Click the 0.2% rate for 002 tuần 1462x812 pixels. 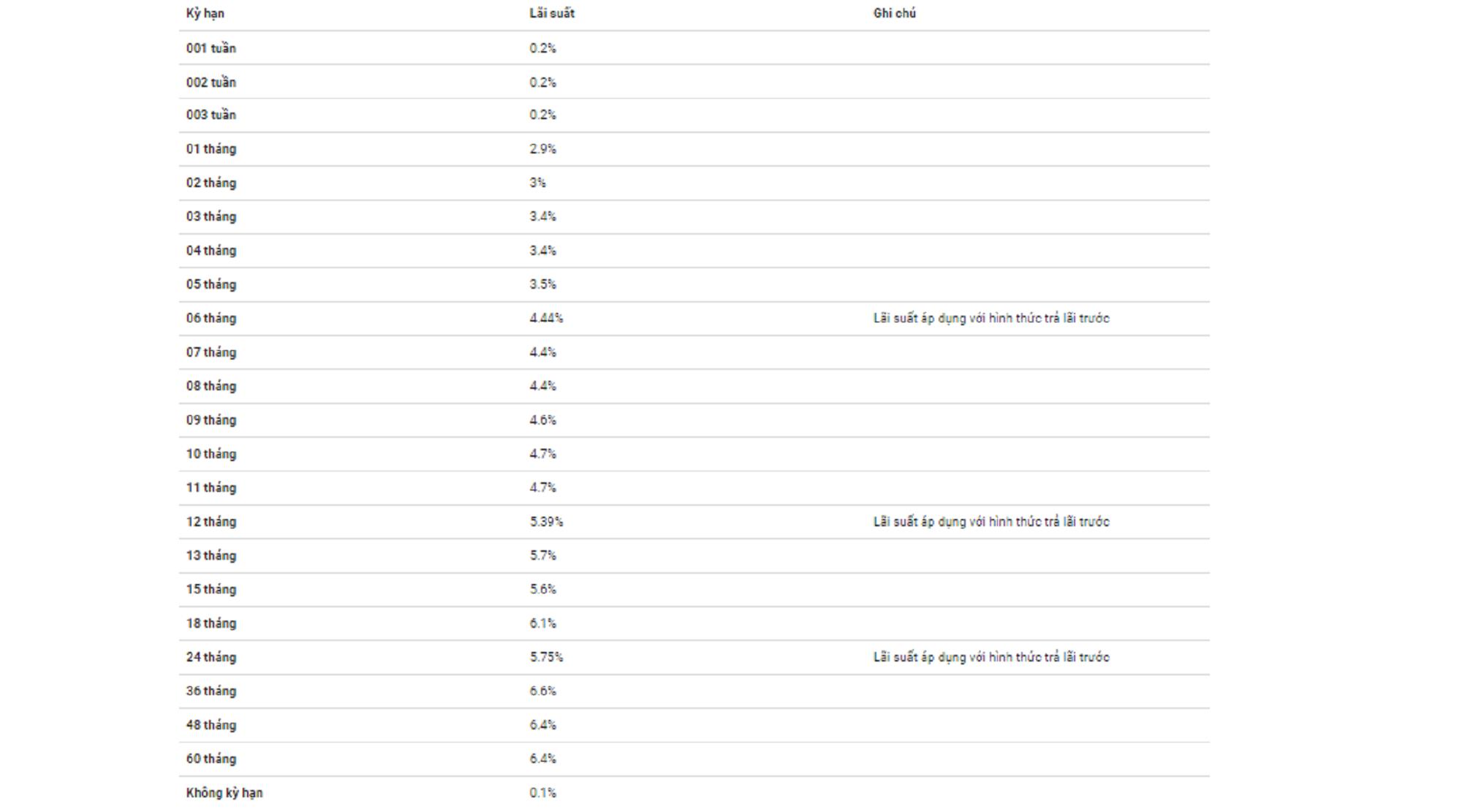click(542, 83)
